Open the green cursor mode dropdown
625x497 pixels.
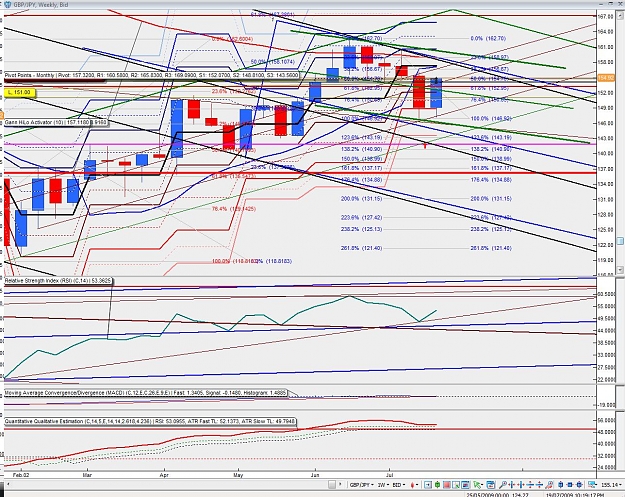coord(478,485)
